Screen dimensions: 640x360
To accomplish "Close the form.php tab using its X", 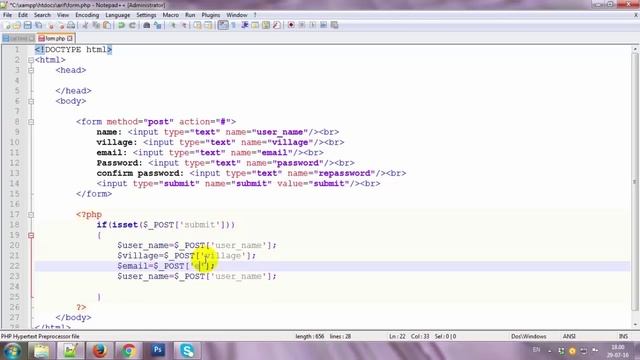I will coord(70,38).
